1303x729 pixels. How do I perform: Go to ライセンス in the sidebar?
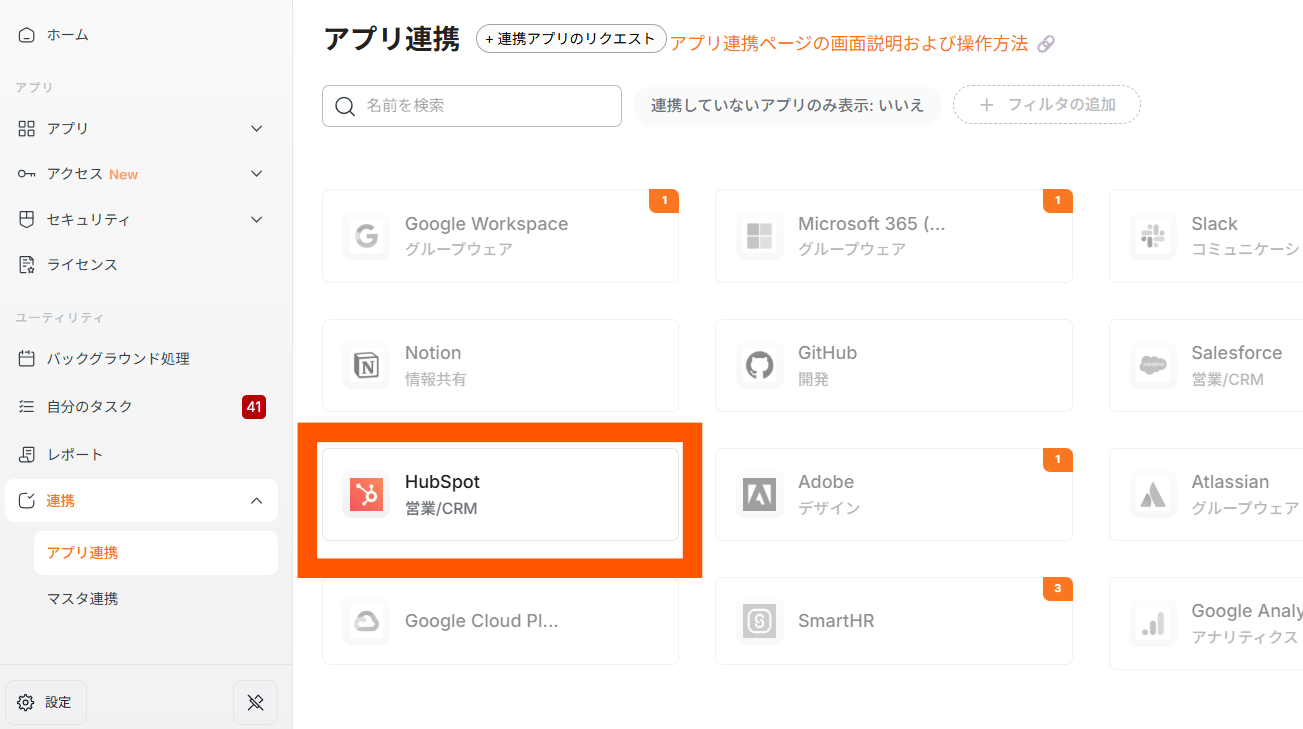82,265
